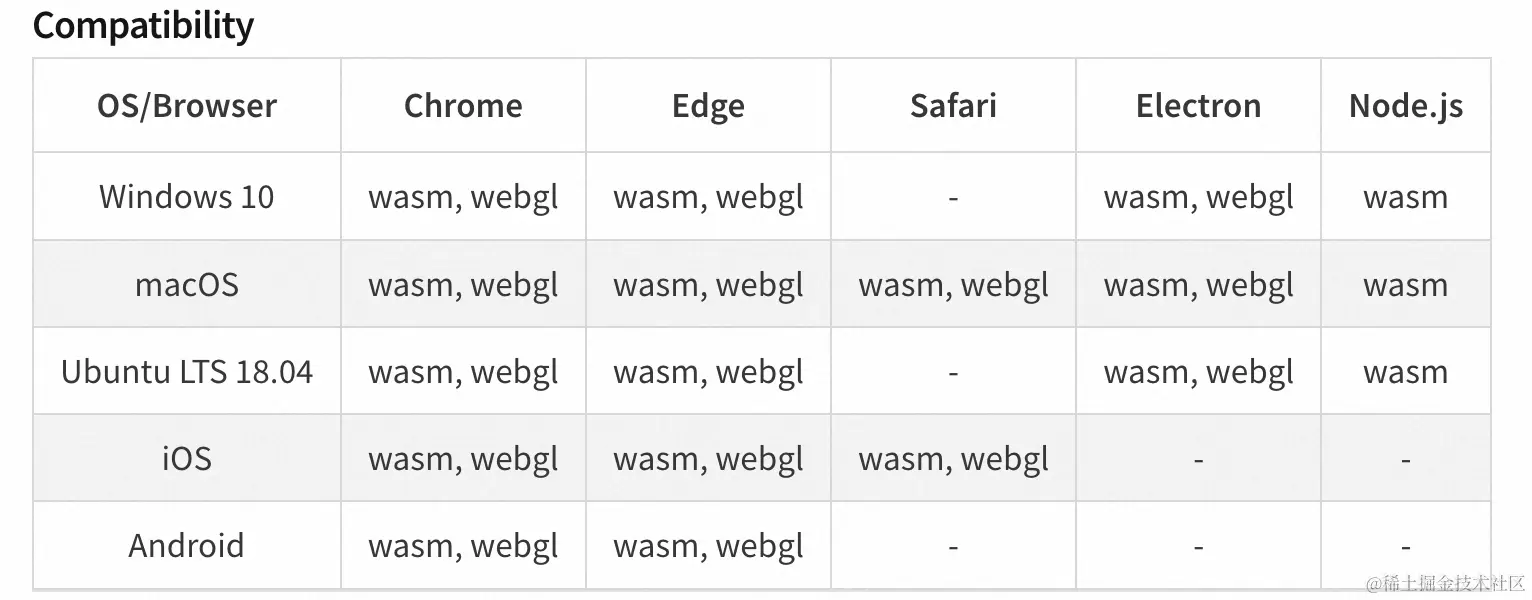Click the Node.js cell for Windows 10
Viewport: 1532px width, 600px height.
coord(1405,197)
